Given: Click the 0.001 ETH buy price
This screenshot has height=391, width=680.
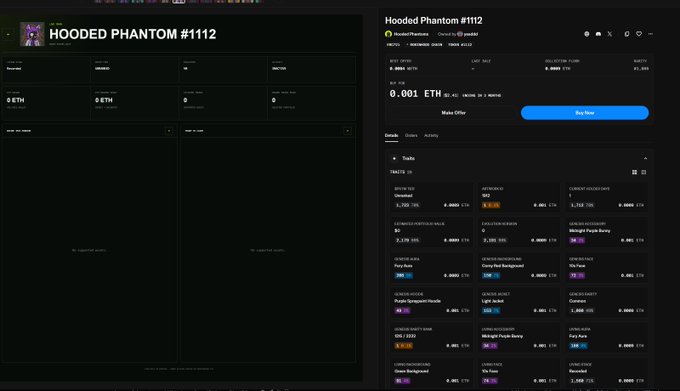Looking at the screenshot, I should (x=415, y=94).
